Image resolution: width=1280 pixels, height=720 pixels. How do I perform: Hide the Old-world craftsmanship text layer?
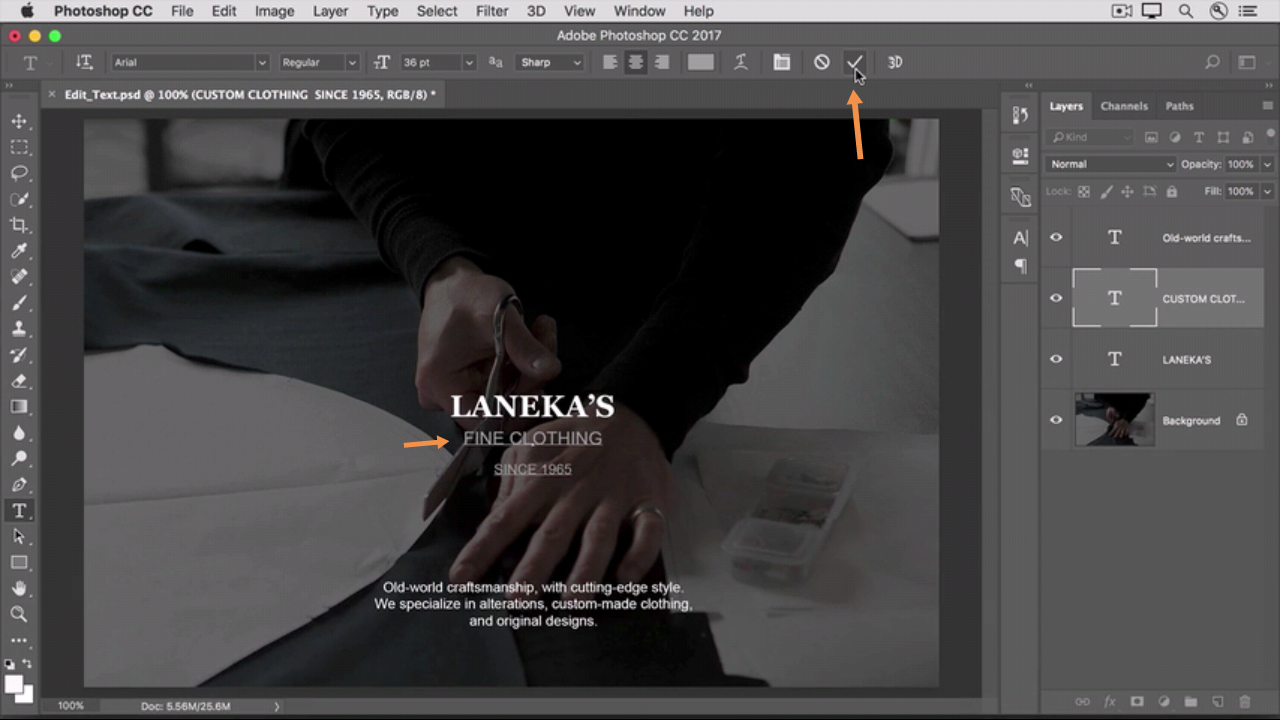[x=1056, y=237]
